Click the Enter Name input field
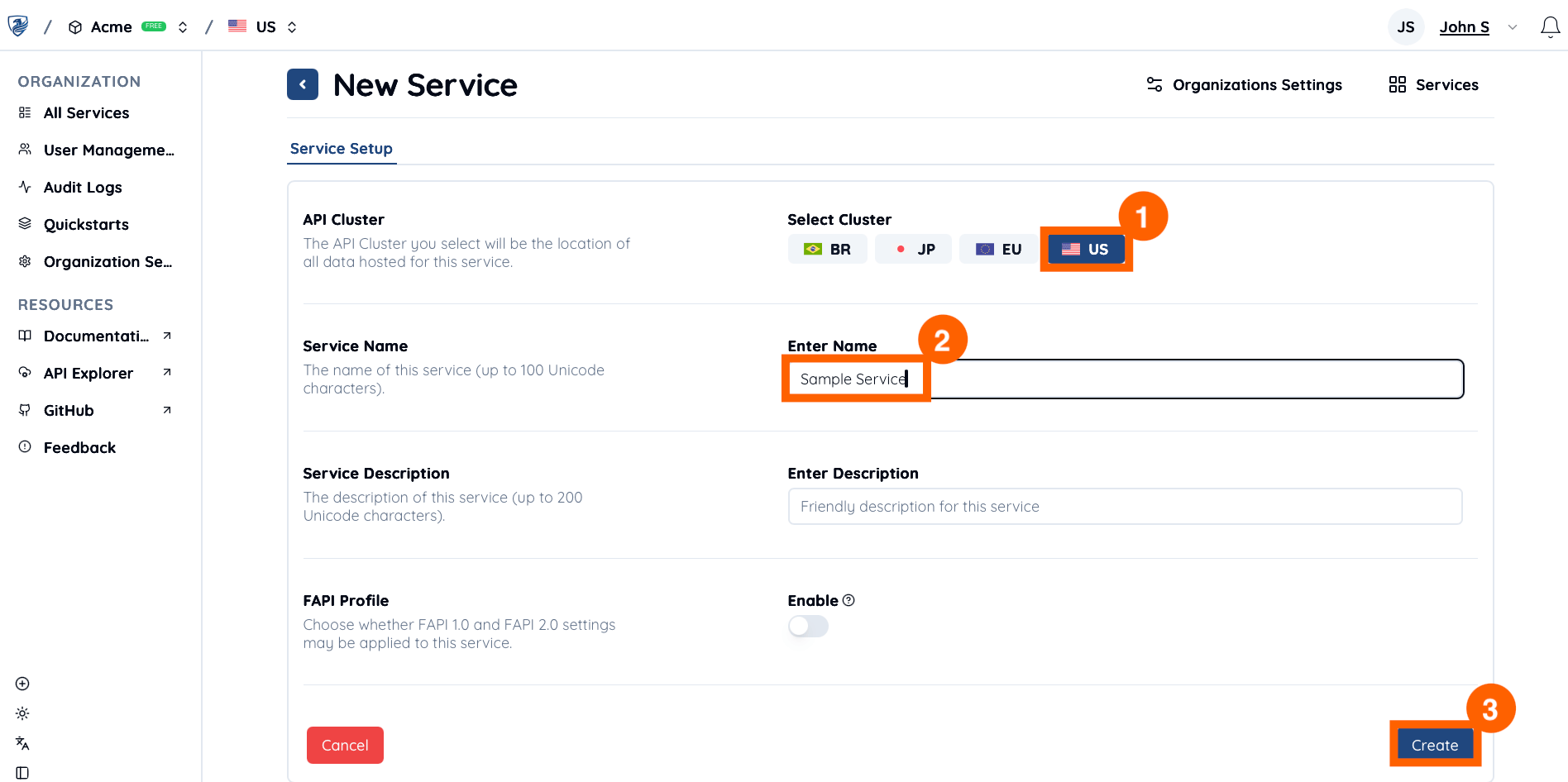This screenshot has height=782, width=1568. click(1126, 379)
